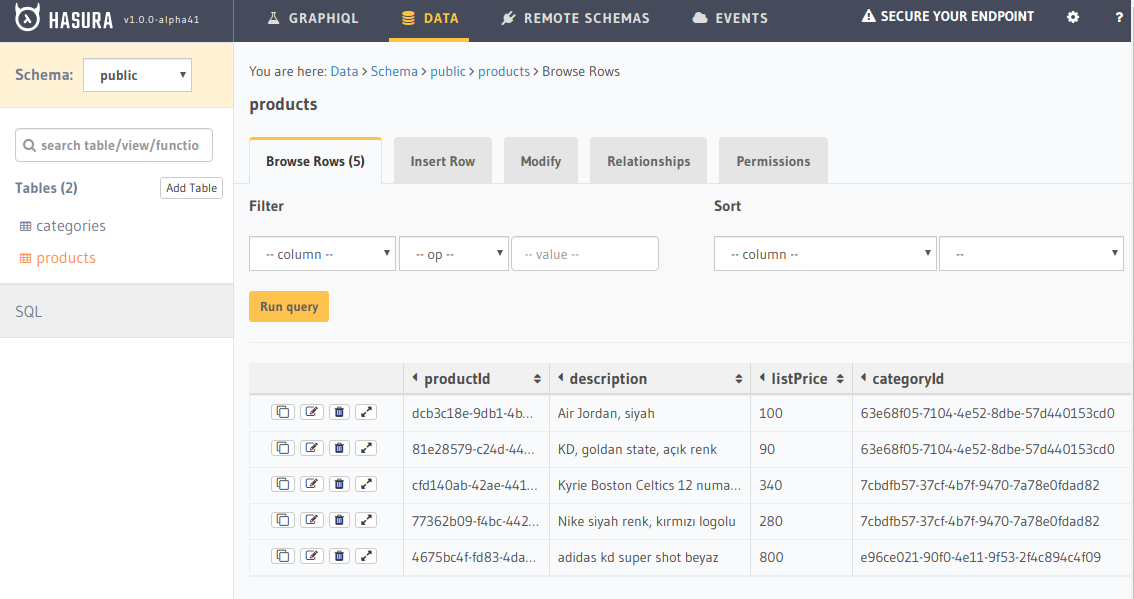Click the help question mark icon
The image size is (1134, 599).
[1119, 18]
